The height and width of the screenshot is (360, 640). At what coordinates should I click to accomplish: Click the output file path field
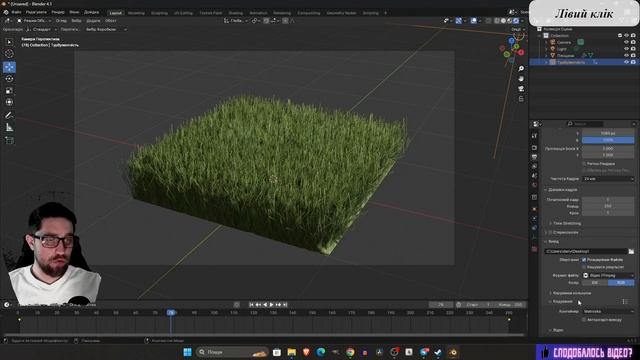pyautogui.click(x=586, y=251)
